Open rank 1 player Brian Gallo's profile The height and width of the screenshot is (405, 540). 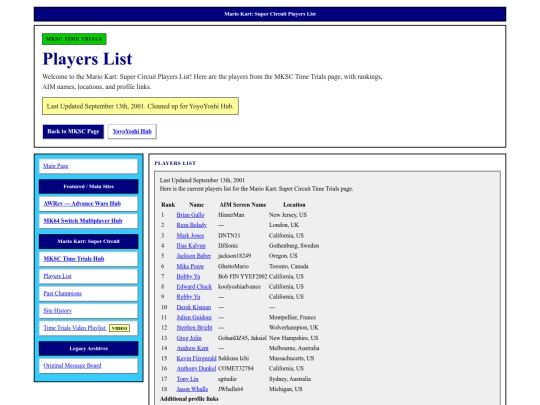pyautogui.click(x=190, y=215)
